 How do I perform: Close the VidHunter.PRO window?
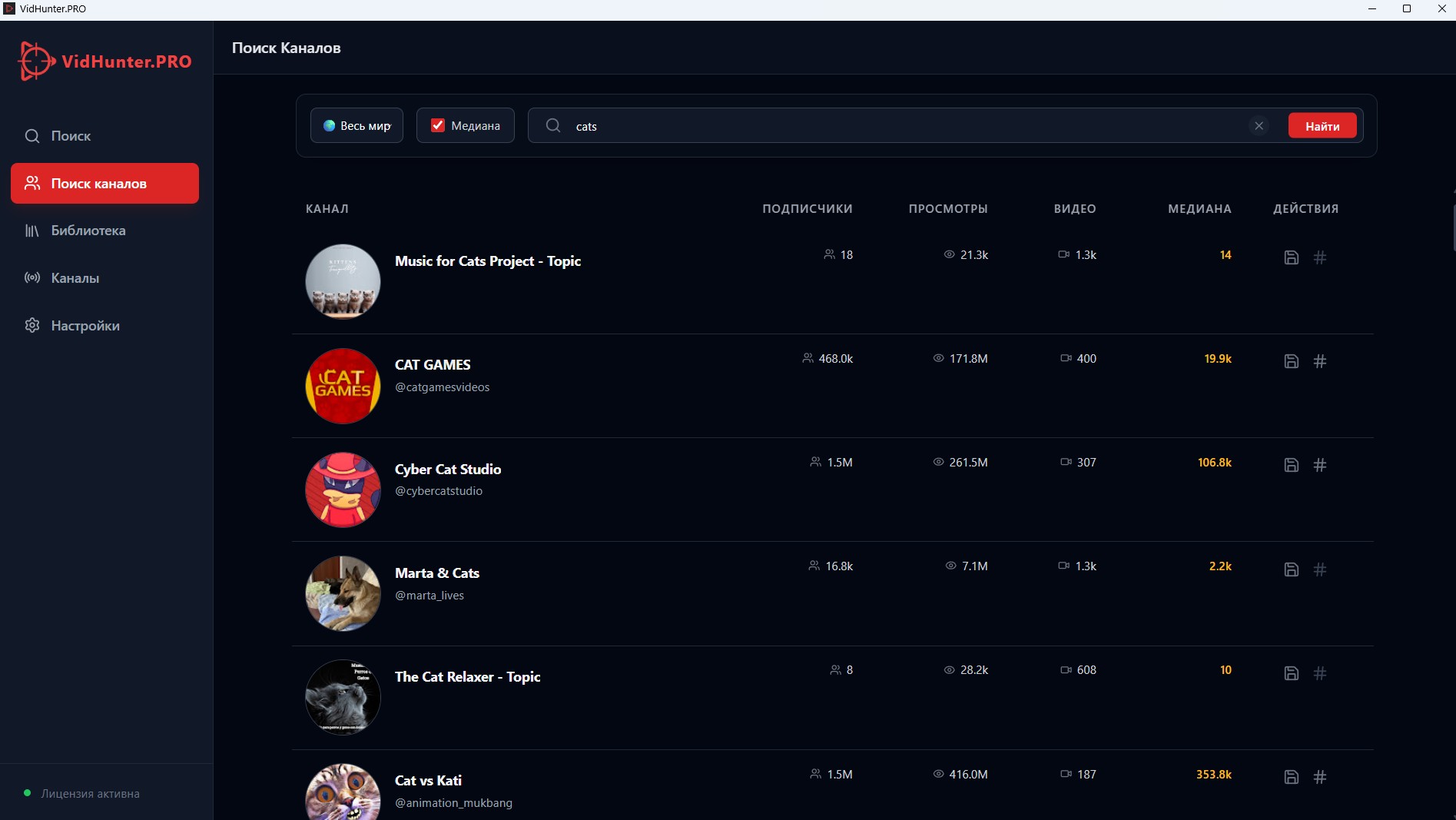(1441, 9)
